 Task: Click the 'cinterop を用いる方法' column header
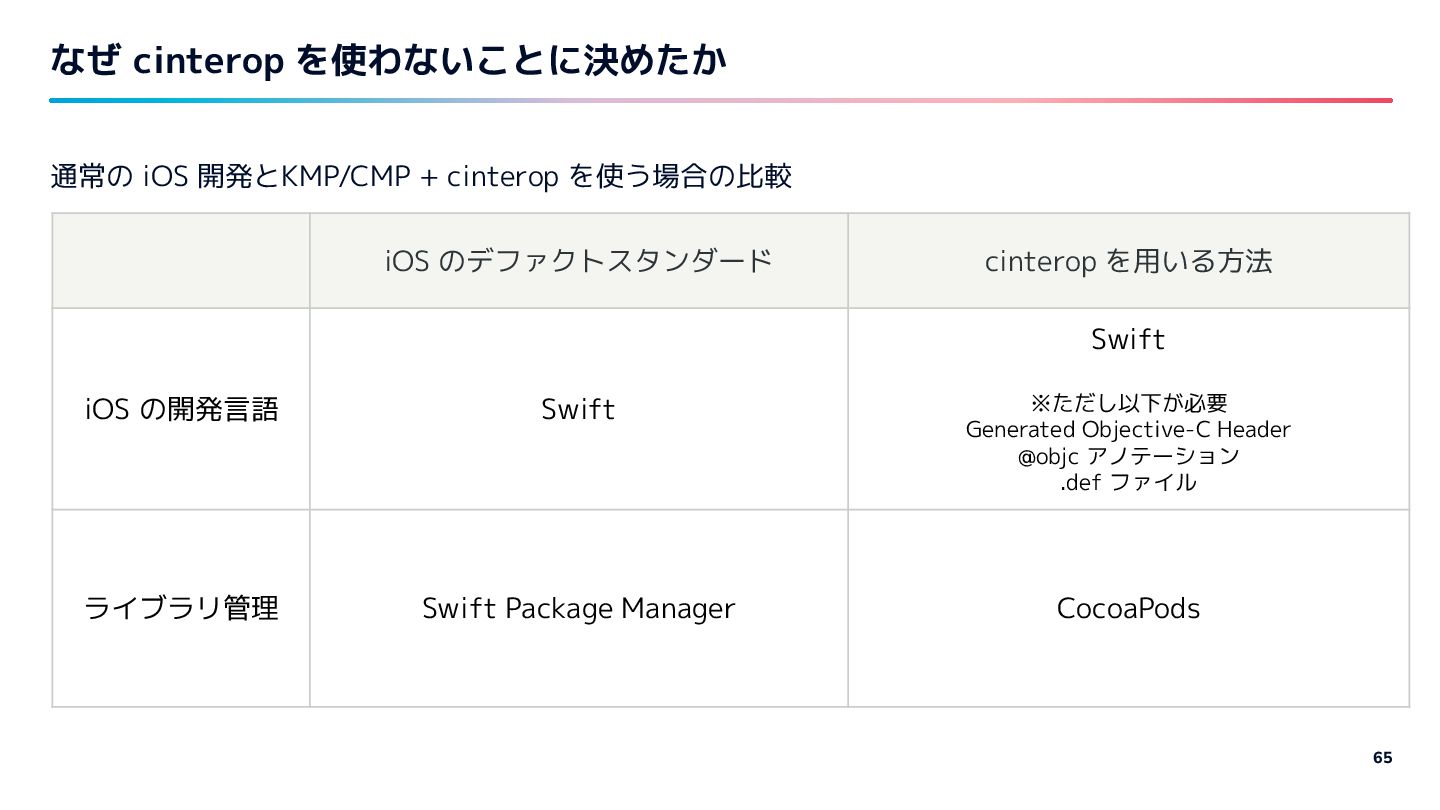1128,261
